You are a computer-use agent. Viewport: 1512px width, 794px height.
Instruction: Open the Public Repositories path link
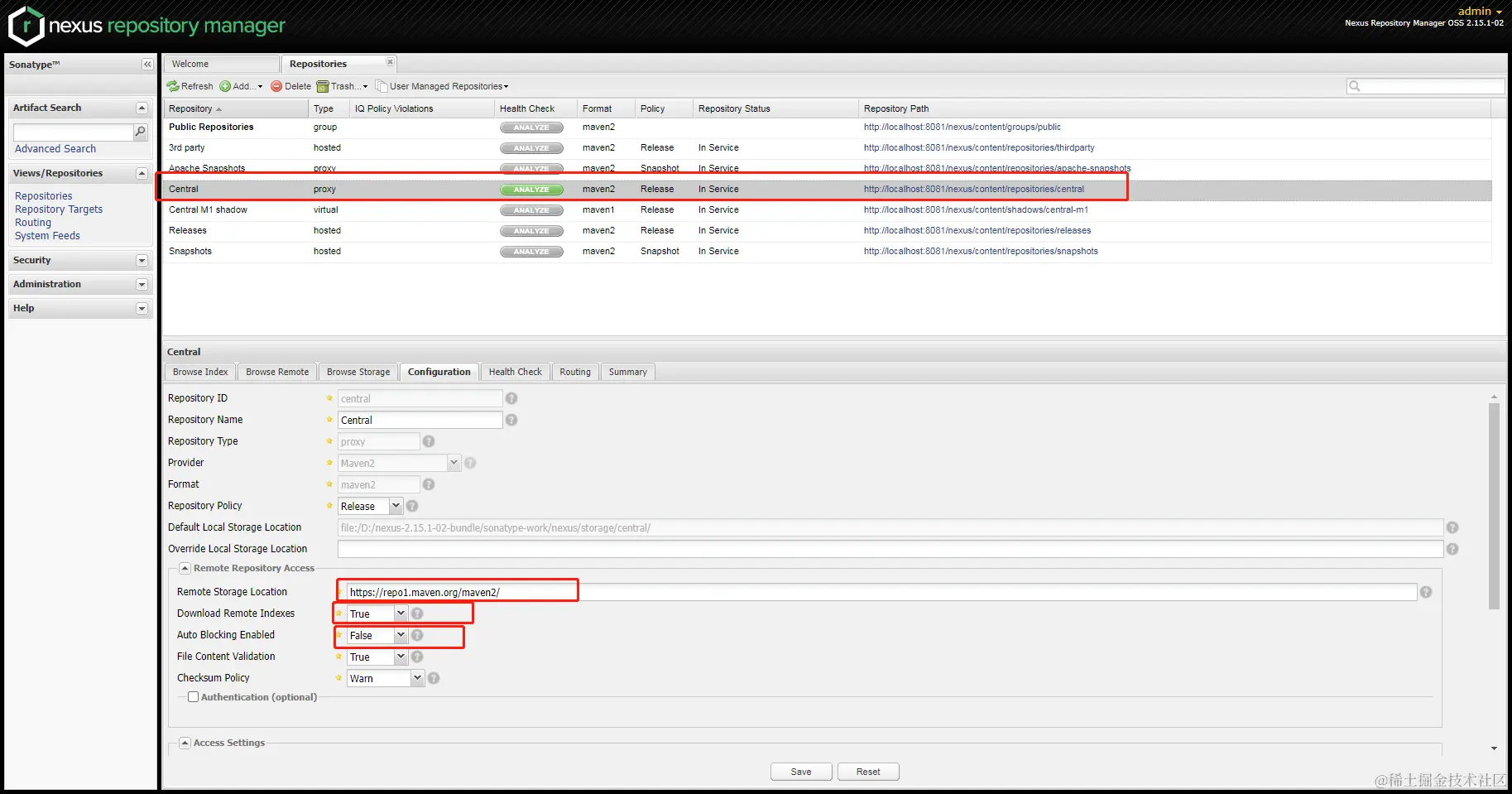962,128
